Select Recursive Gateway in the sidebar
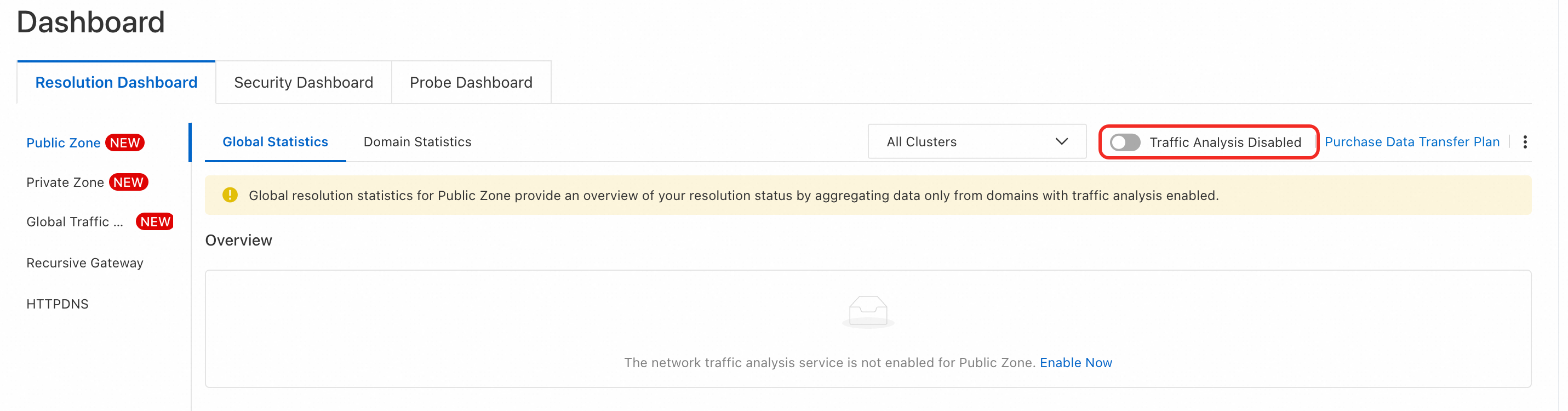This screenshot has height=411, width=1568. click(x=84, y=263)
